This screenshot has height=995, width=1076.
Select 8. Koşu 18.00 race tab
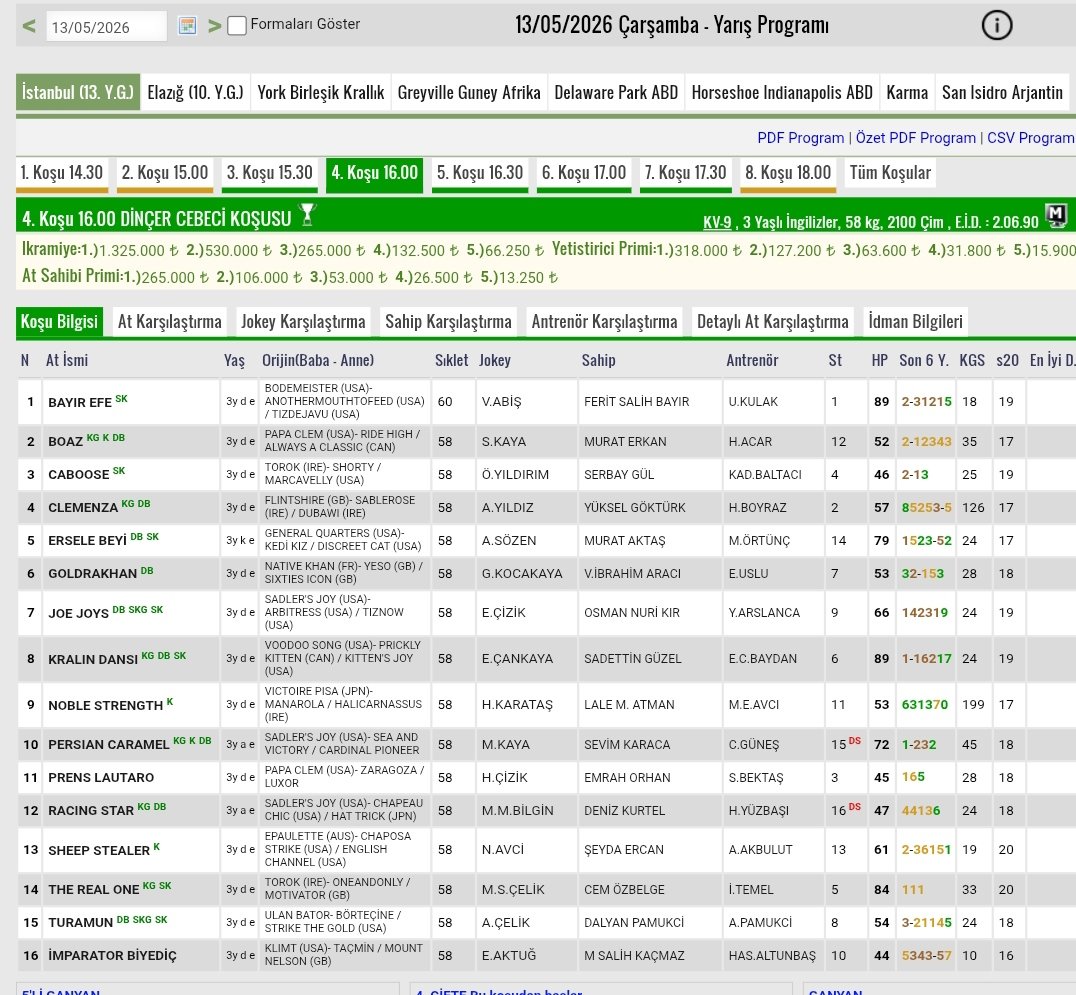point(788,173)
